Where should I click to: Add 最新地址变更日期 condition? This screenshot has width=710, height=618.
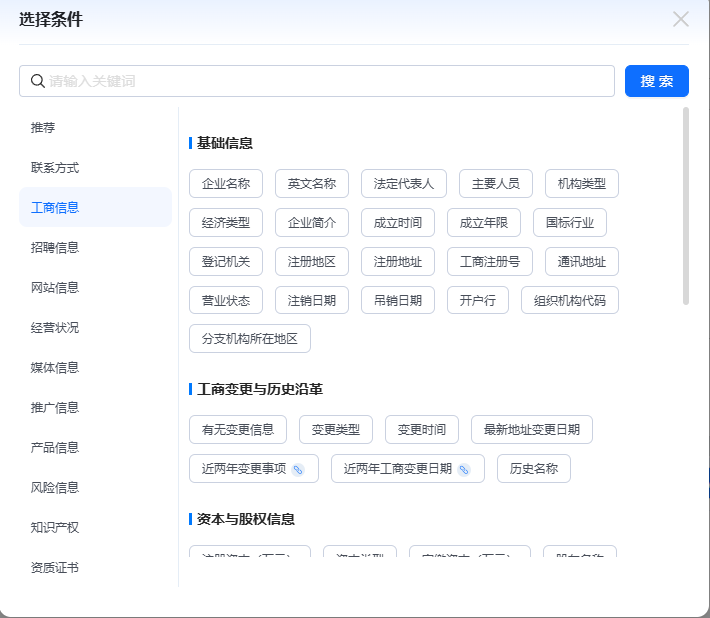532,430
